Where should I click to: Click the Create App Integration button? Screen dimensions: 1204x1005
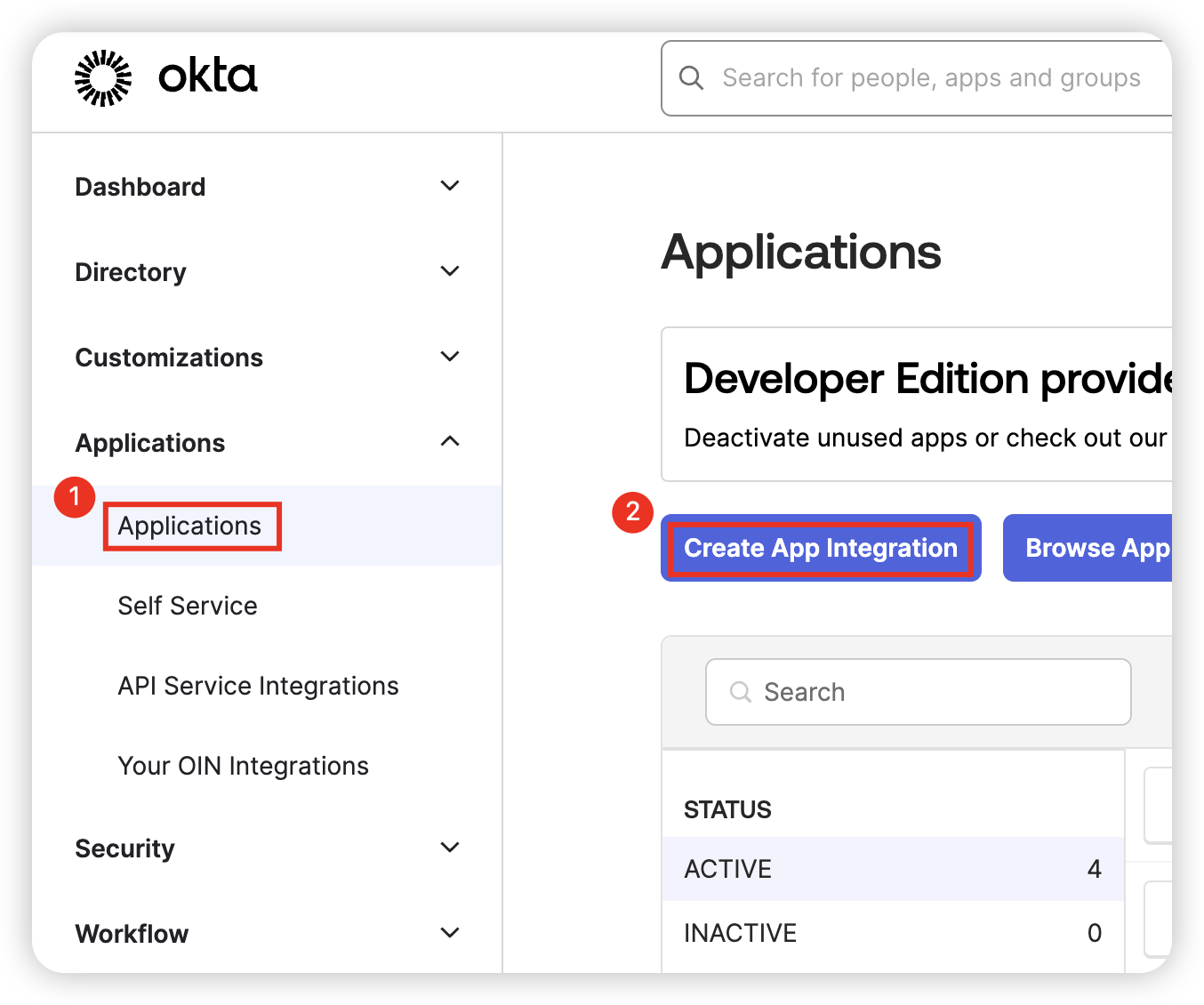tap(821, 548)
